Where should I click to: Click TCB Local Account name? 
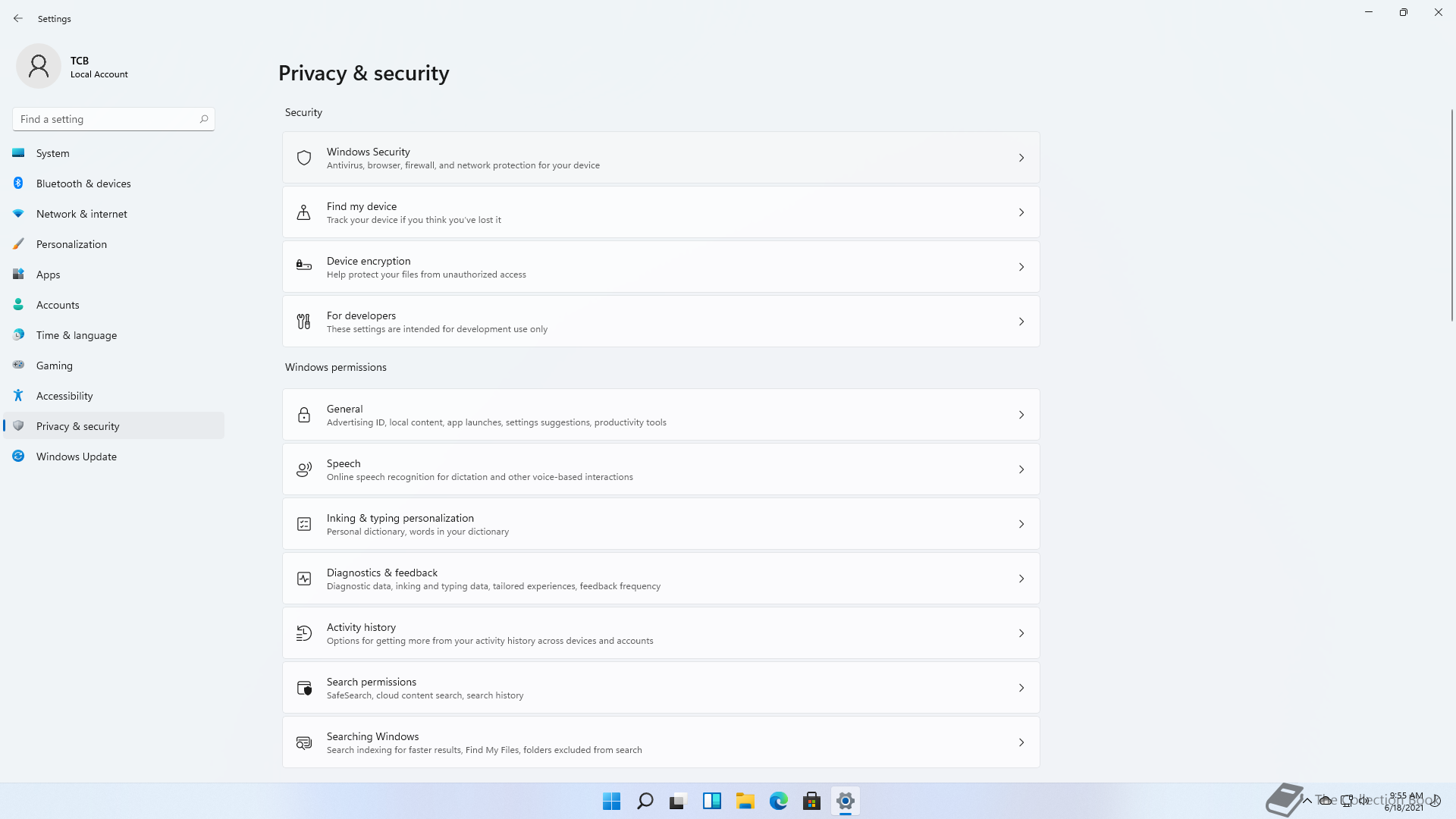click(x=99, y=67)
